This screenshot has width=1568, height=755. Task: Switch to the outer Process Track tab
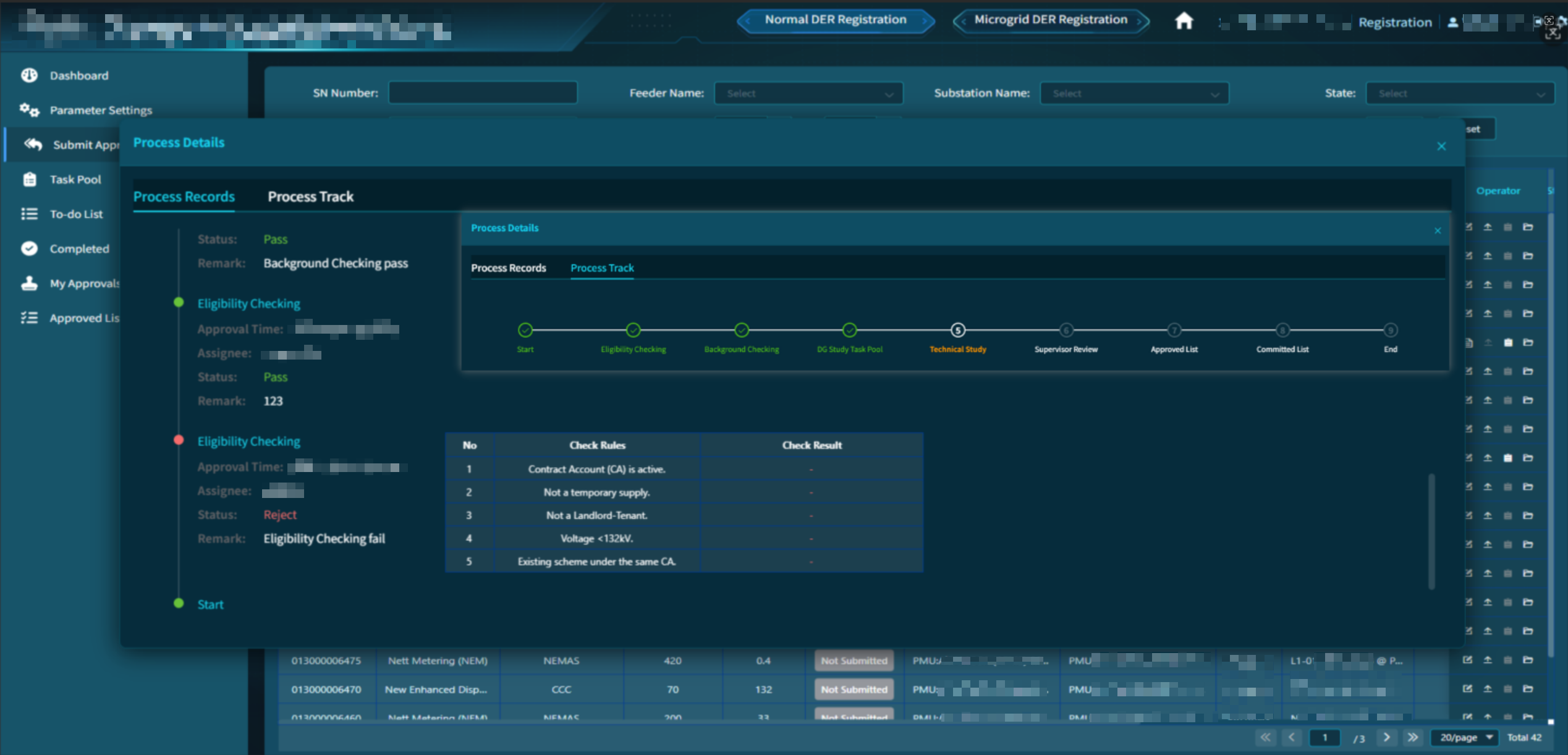[310, 196]
